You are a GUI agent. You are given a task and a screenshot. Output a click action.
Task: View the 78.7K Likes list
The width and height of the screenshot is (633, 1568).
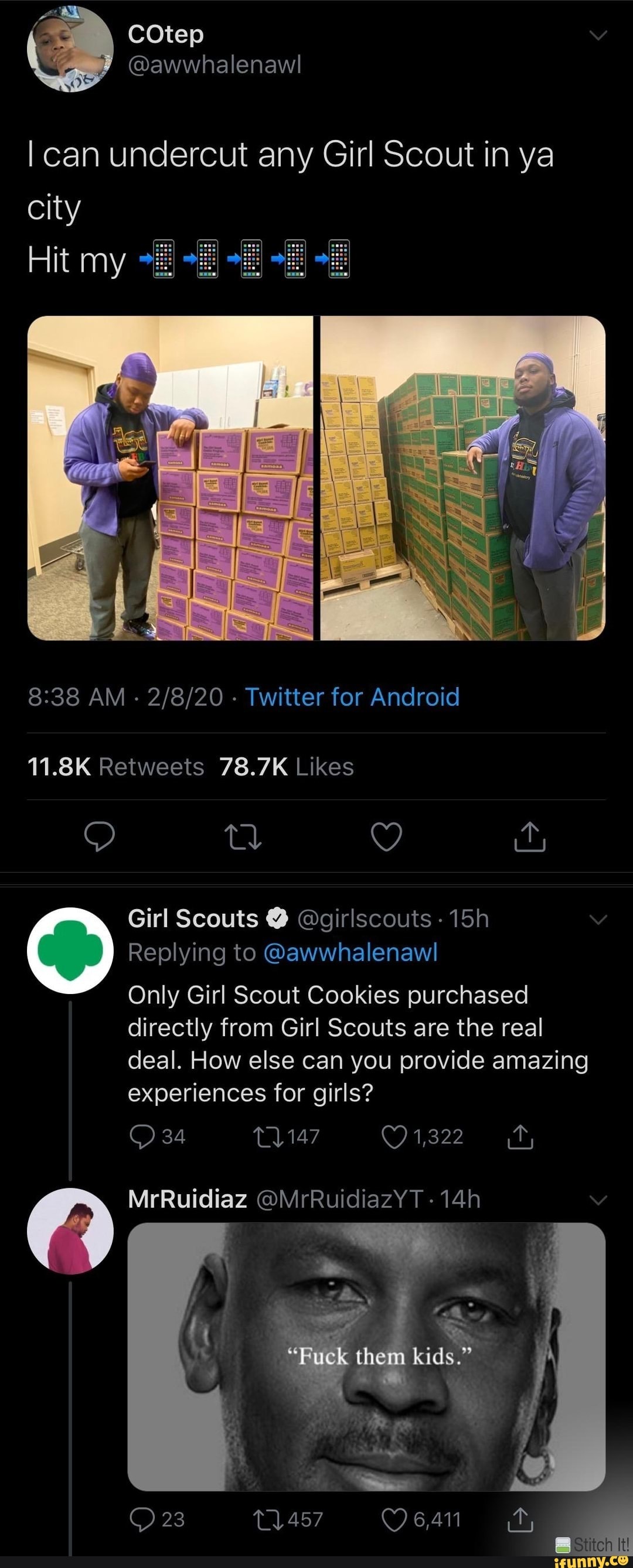click(x=287, y=766)
